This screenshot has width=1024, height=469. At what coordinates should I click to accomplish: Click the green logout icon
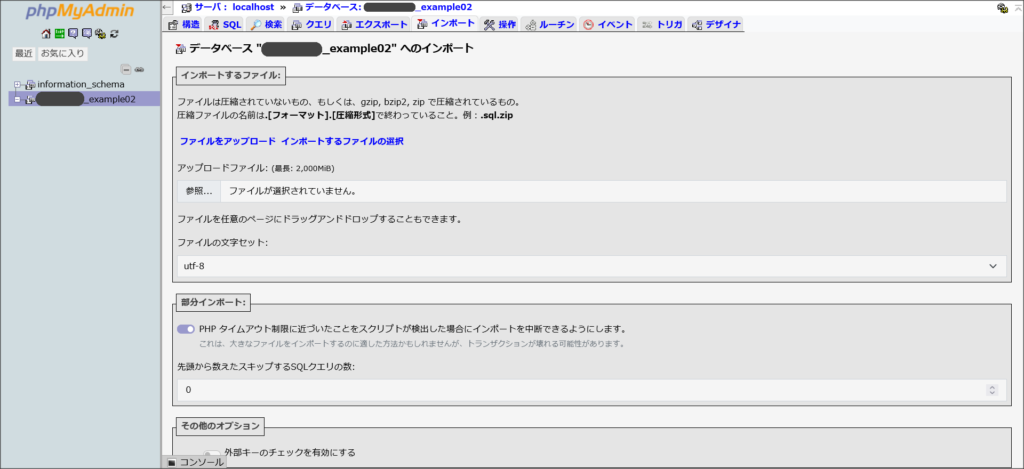coord(59,33)
